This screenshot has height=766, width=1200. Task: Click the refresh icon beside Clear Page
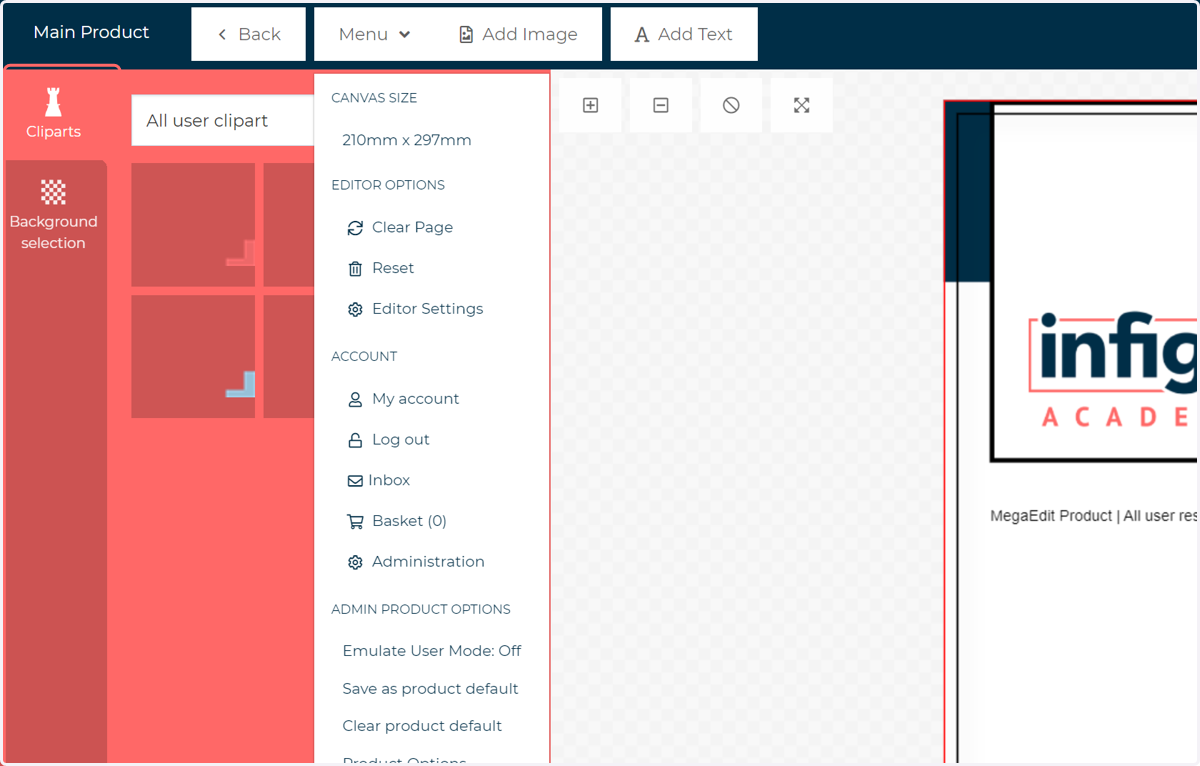355,228
